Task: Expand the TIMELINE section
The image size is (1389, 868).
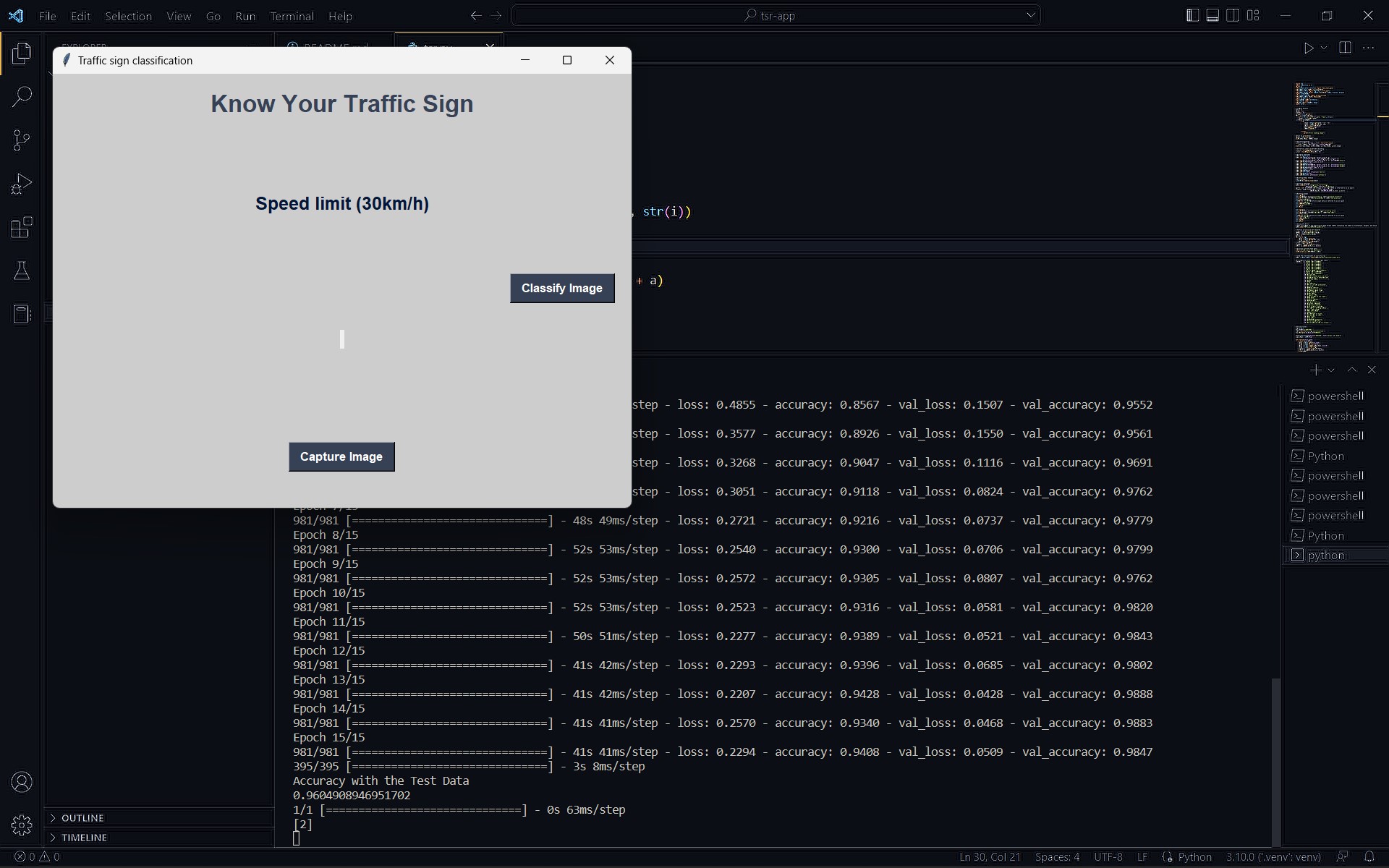Action: click(x=84, y=838)
